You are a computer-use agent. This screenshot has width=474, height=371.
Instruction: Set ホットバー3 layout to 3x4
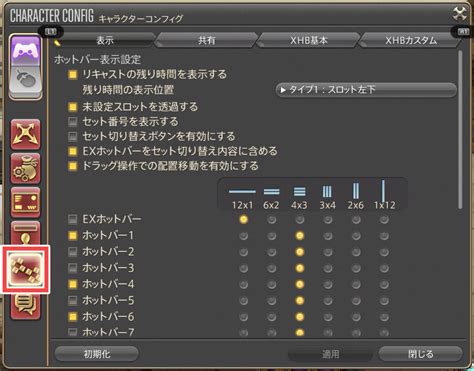[328, 268]
